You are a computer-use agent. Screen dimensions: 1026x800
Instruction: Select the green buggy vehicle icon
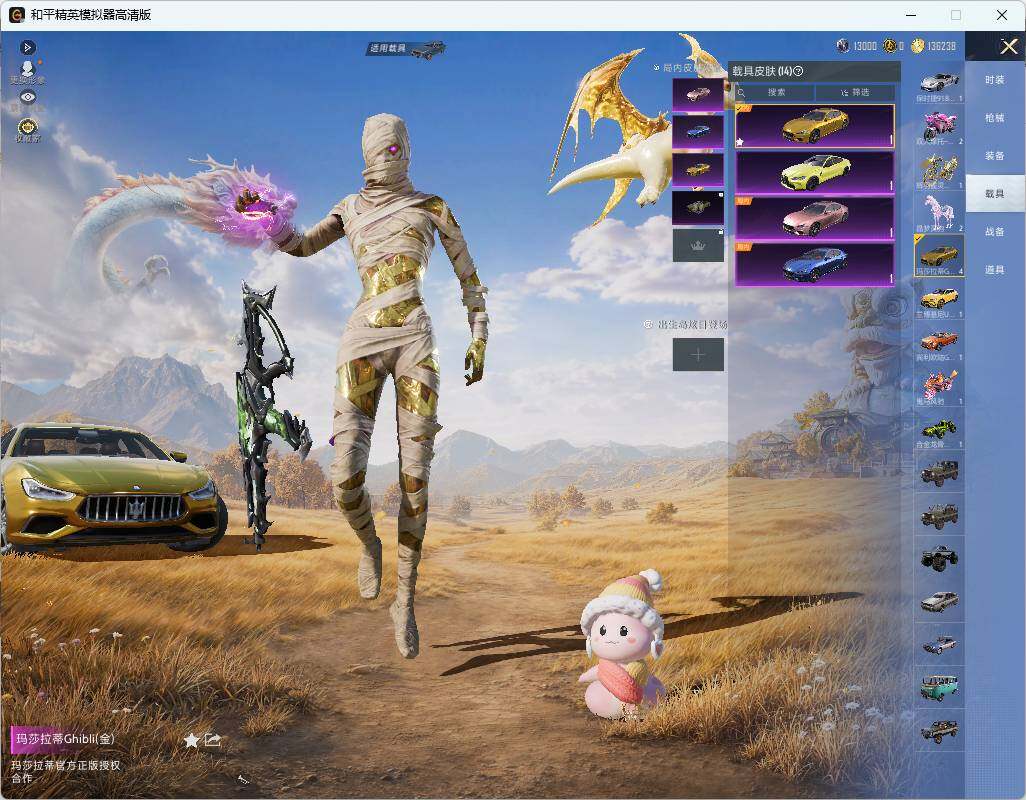(x=939, y=430)
